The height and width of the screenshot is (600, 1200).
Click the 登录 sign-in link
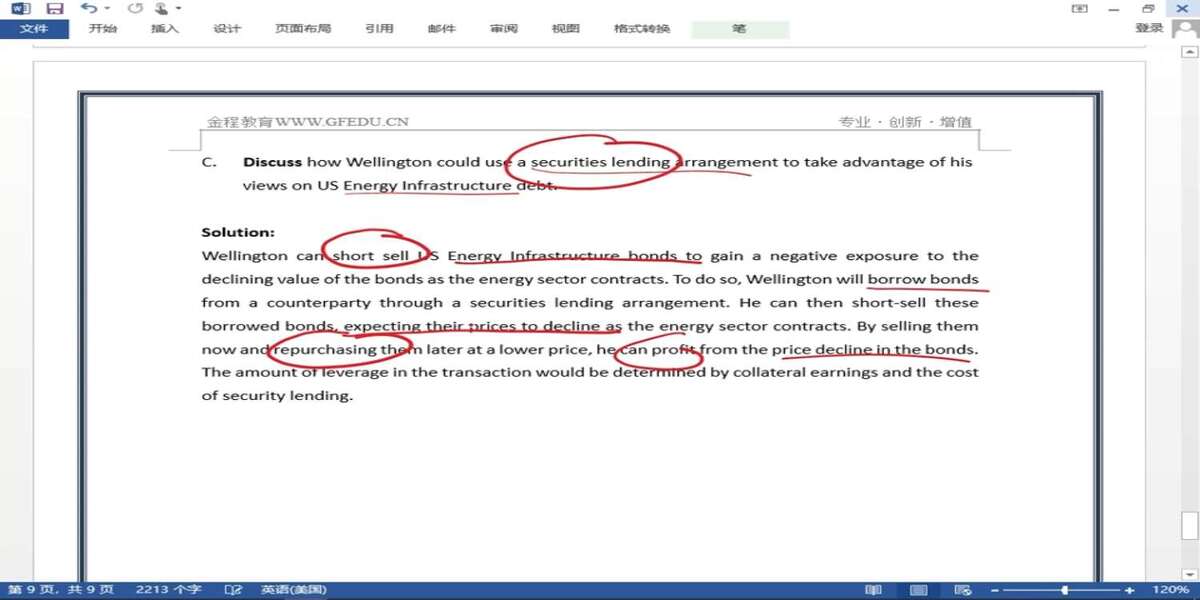[1149, 29]
